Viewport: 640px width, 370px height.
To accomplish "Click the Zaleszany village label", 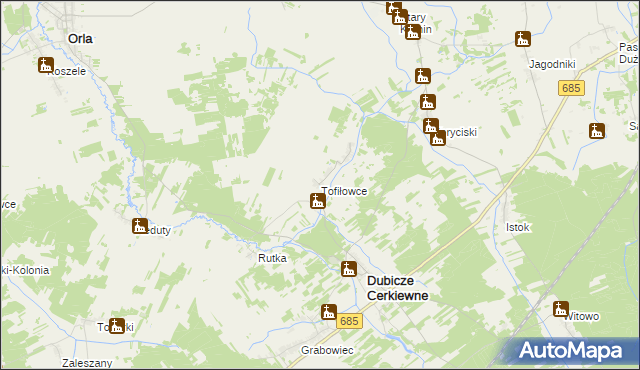I will coord(87,363).
